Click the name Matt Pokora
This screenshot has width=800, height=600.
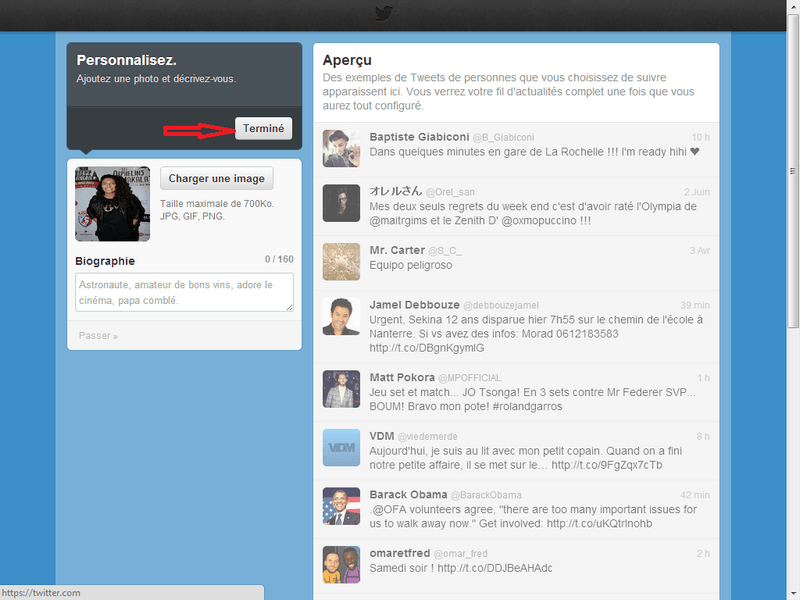tap(402, 377)
